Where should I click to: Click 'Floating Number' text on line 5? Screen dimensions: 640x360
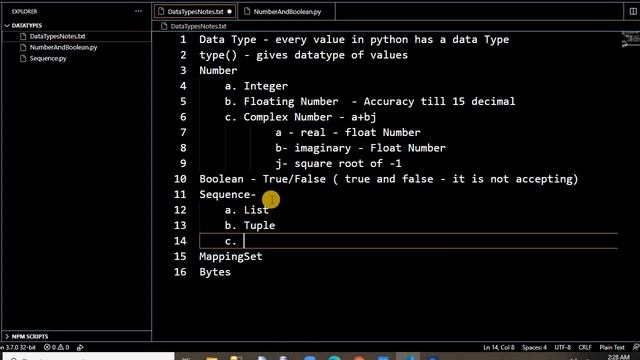[x=291, y=102]
